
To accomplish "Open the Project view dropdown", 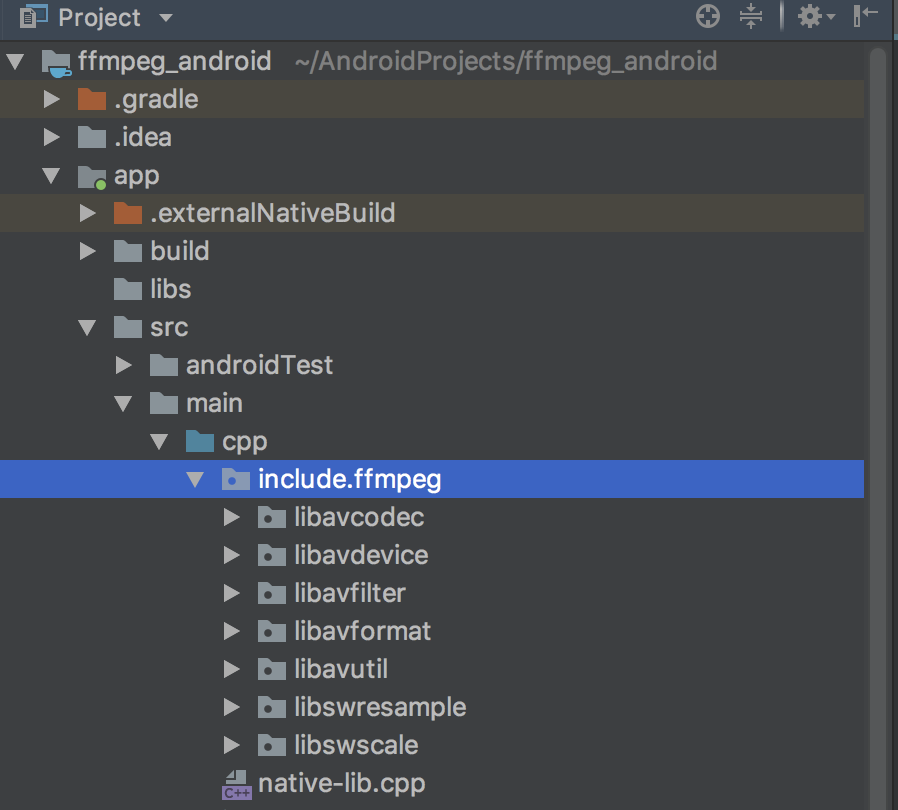I will click(166, 18).
